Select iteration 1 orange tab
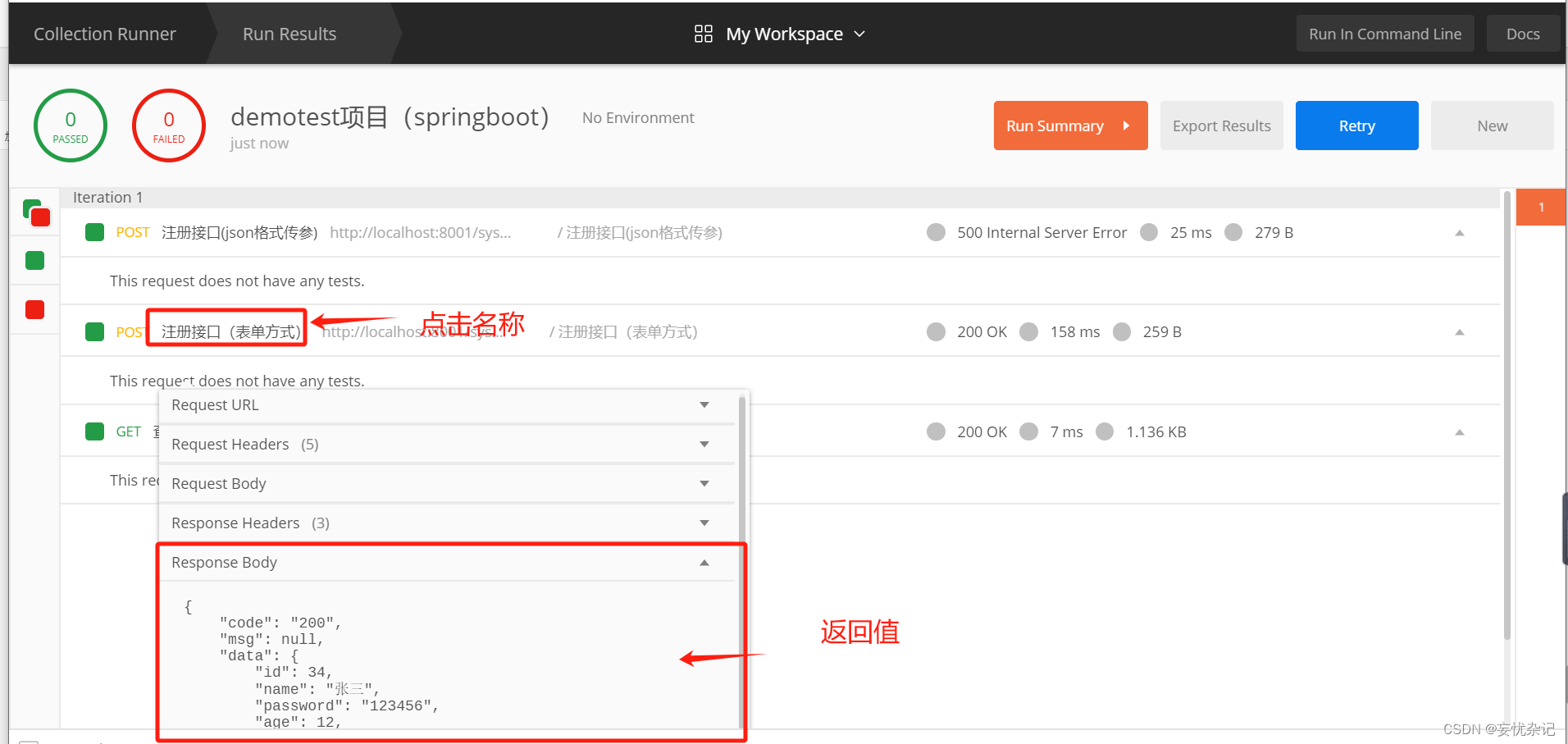The image size is (1568, 744). (x=1541, y=207)
